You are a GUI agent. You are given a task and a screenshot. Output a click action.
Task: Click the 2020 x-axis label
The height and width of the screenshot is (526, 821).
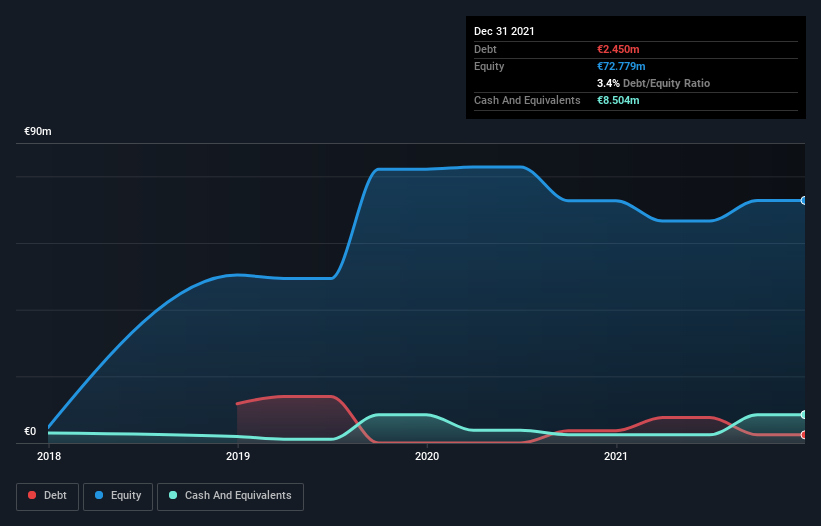coord(427,456)
